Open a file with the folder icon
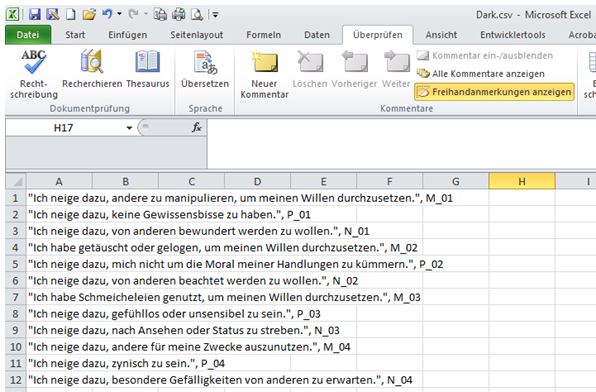Screen dimensions: 596x392 click(x=89, y=15)
